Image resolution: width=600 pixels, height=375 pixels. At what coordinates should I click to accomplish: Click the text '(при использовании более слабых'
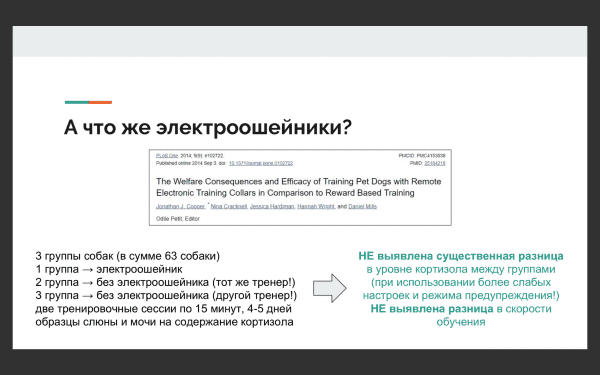pyautogui.click(x=461, y=282)
